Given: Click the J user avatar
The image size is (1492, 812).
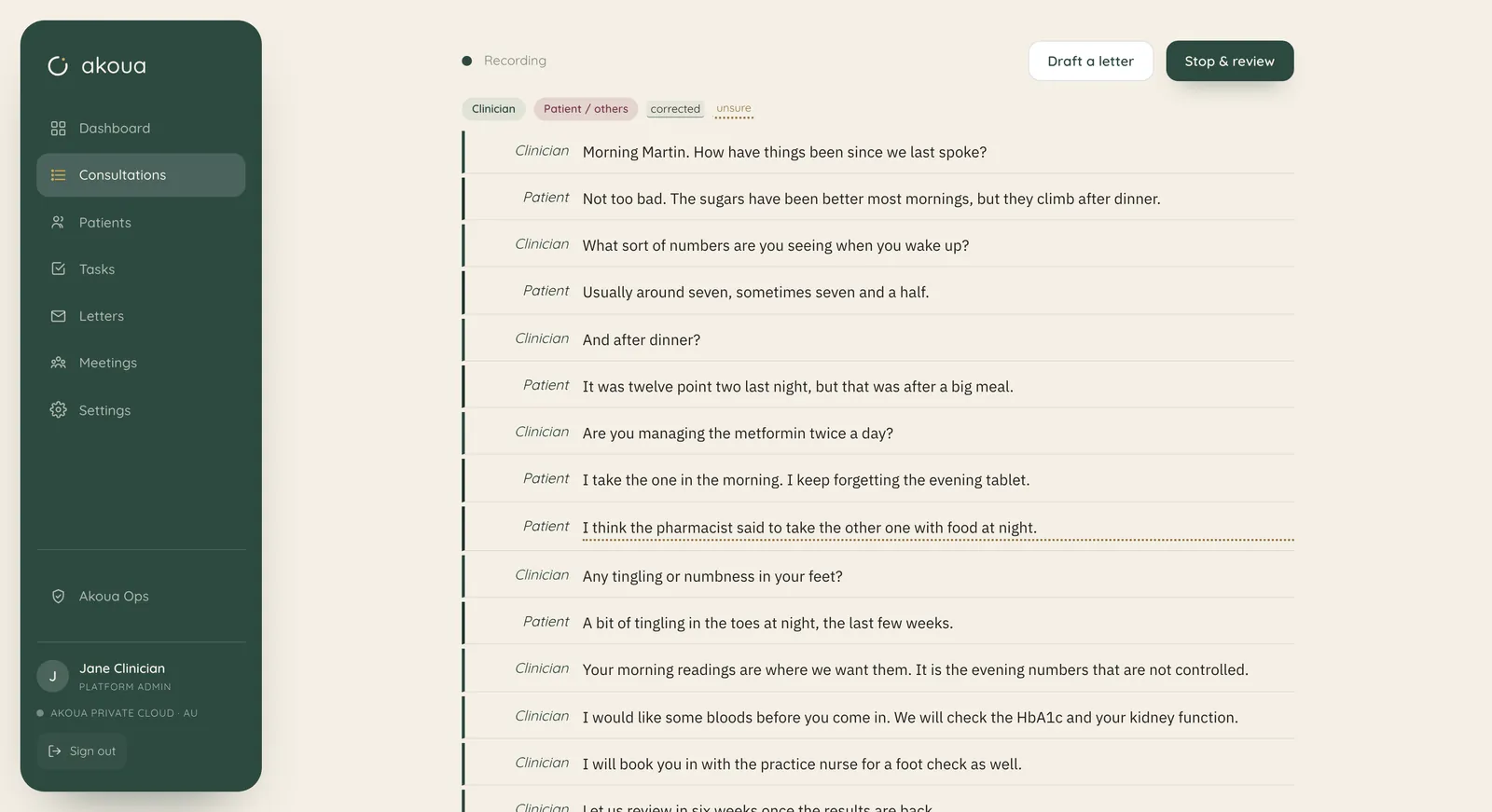Looking at the screenshot, I should tap(53, 676).
